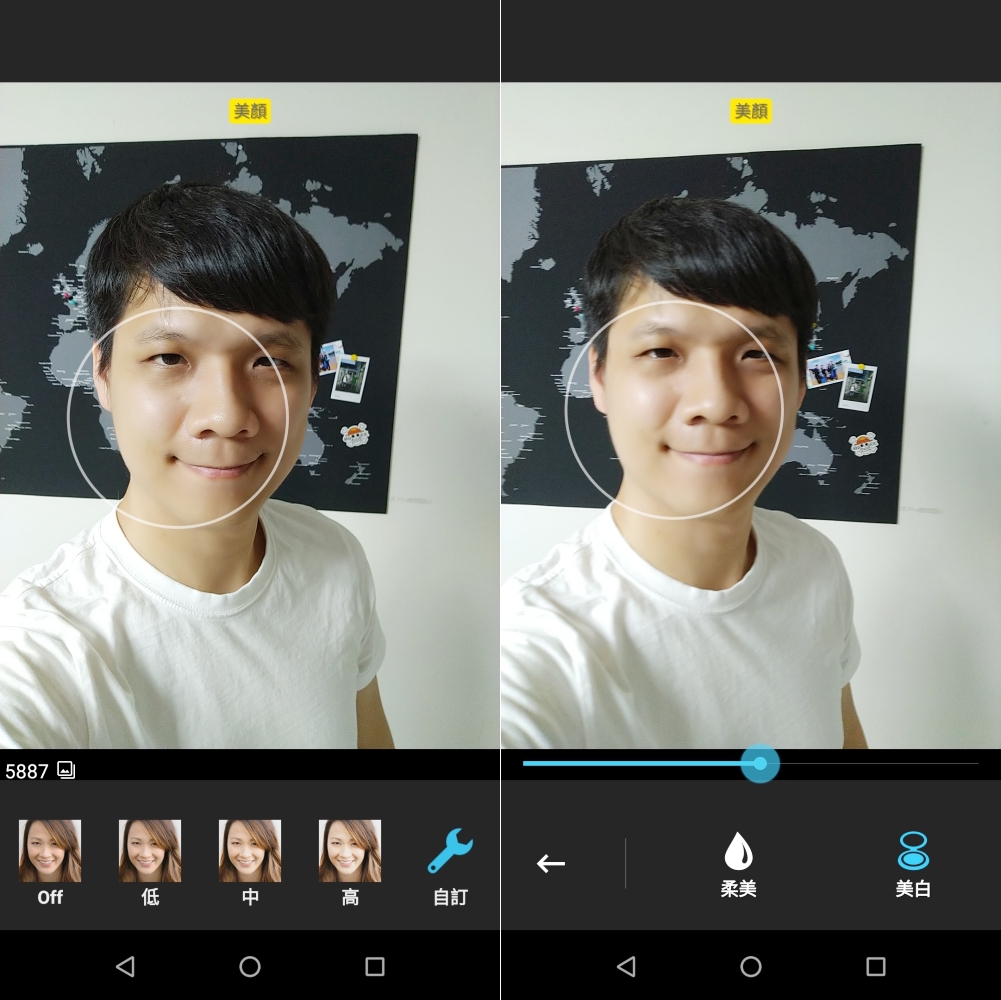Tap the gallery icon beside 5887
Viewport: 1001px width, 1000px height.
66,770
